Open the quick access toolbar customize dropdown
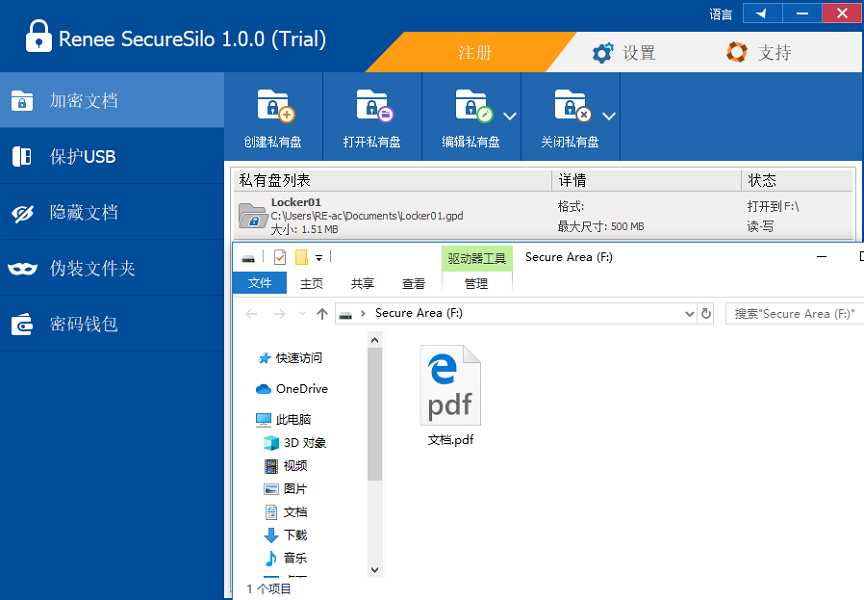The image size is (864, 600). [x=318, y=257]
